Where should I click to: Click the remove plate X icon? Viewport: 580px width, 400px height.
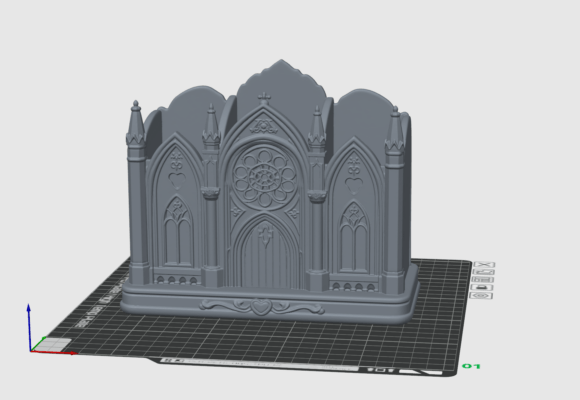484,264
